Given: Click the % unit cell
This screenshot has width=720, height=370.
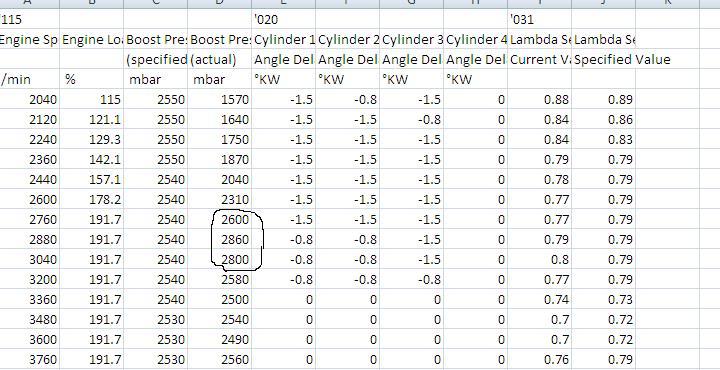Looking at the screenshot, I should [91, 79].
